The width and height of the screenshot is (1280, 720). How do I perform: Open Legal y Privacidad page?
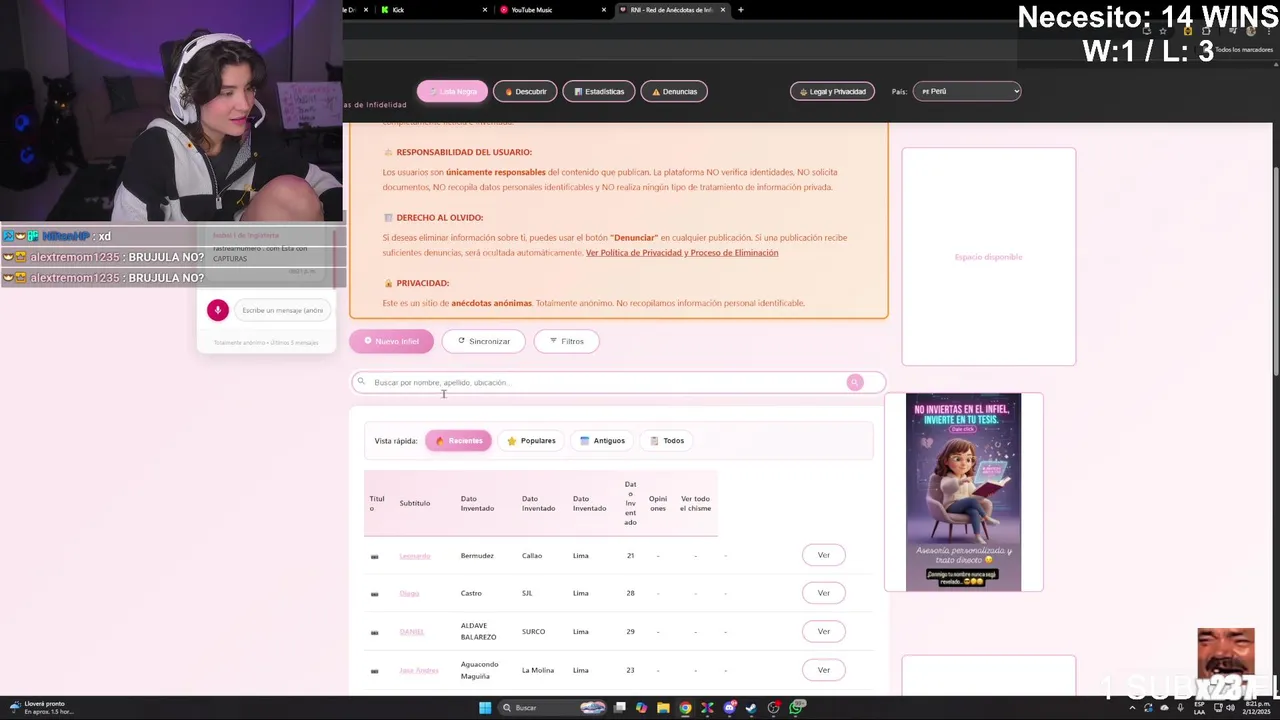point(832,91)
